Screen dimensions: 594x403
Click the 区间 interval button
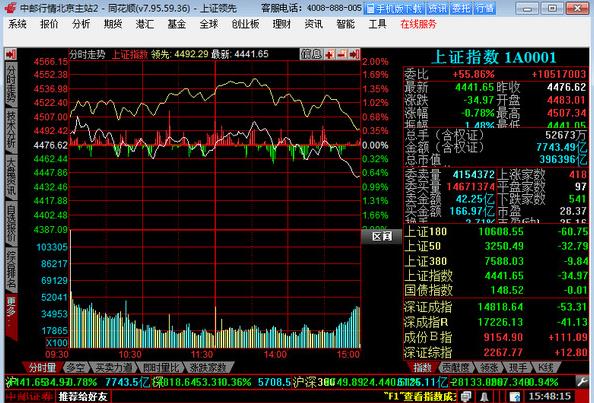[x=381, y=237]
